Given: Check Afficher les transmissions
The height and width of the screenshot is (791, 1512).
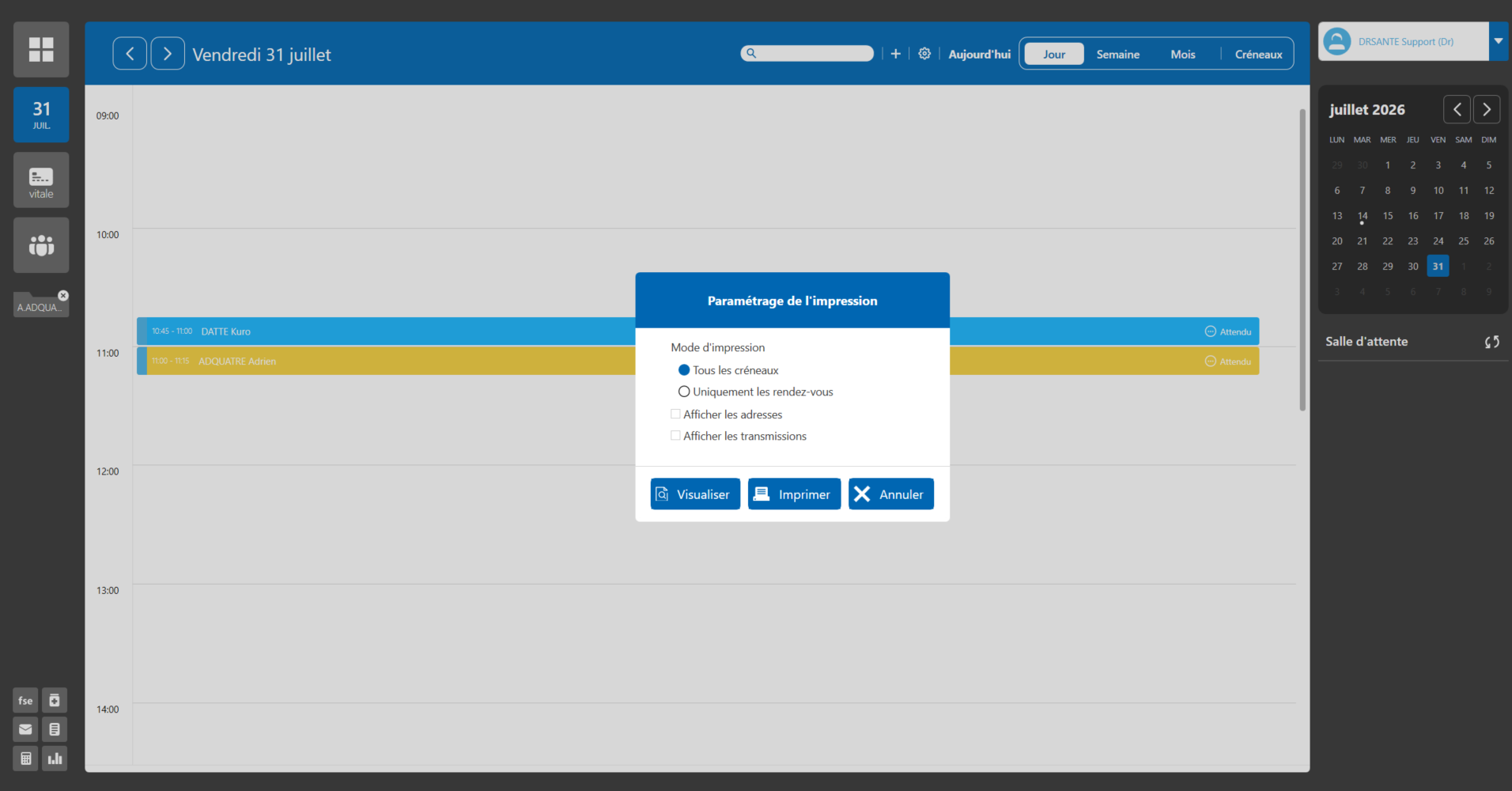Looking at the screenshot, I should click(x=675, y=435).
